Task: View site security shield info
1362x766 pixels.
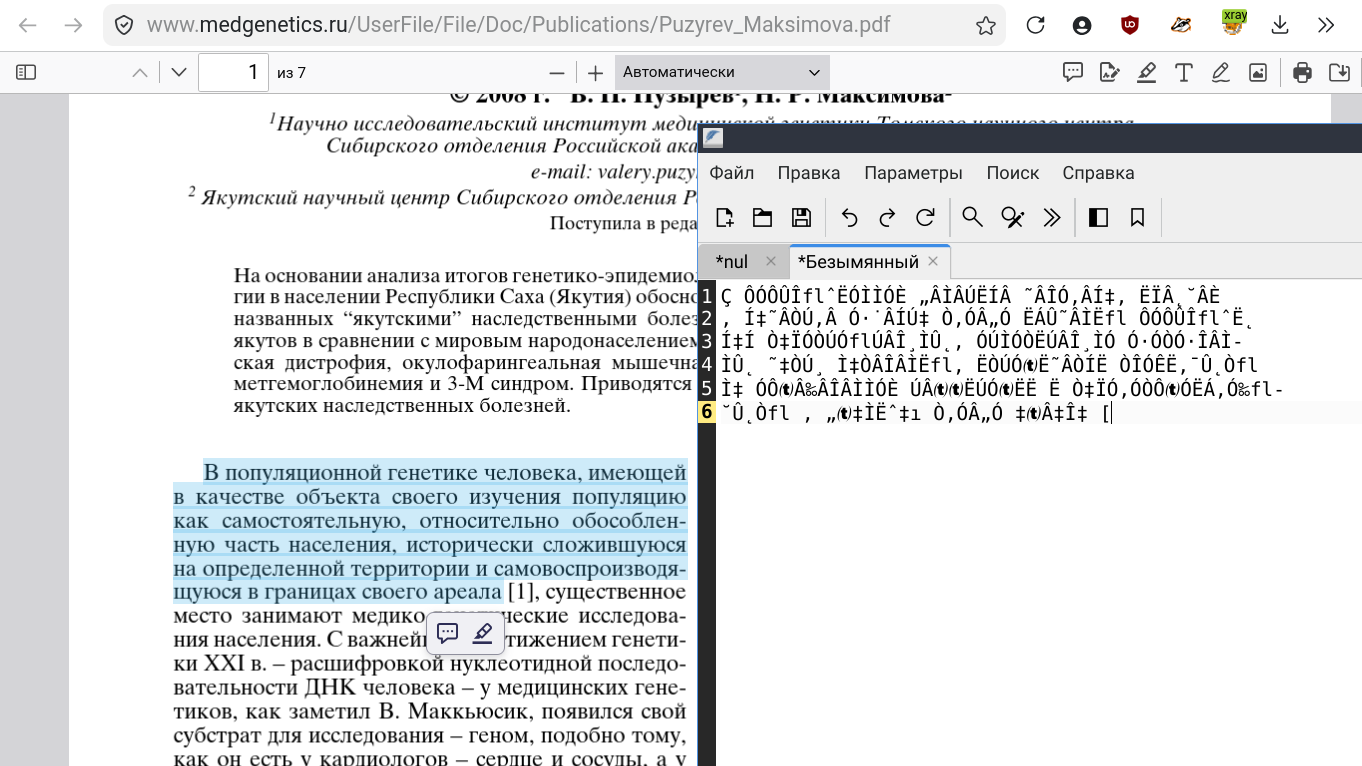Action: pyautogui.click(x=124, y=25)
